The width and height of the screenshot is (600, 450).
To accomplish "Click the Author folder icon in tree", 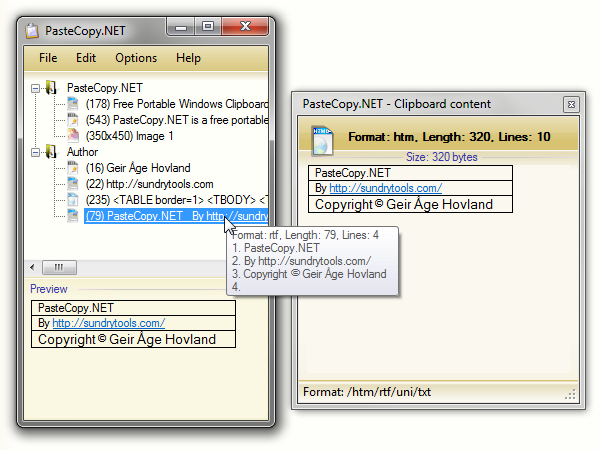I will pyautogui.click(x=51, y=152).
